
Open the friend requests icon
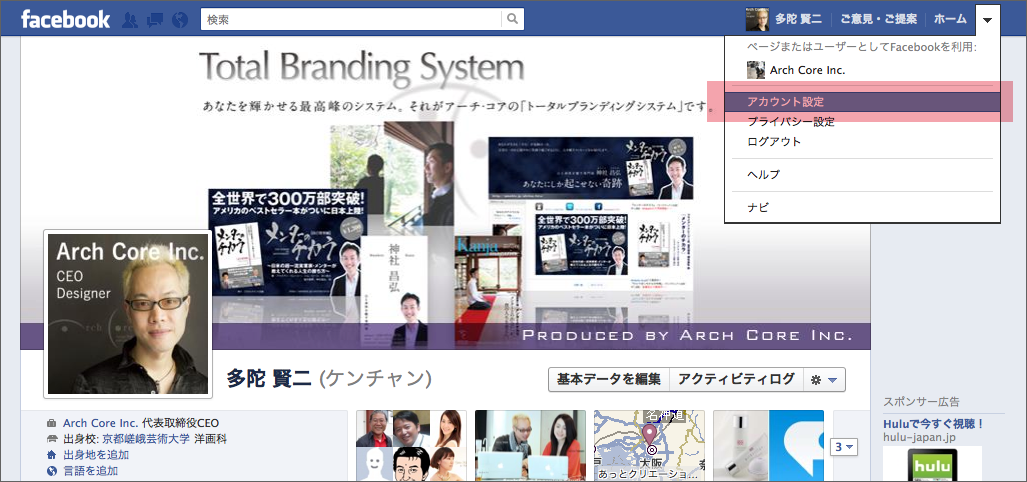(x=130, y=20)
